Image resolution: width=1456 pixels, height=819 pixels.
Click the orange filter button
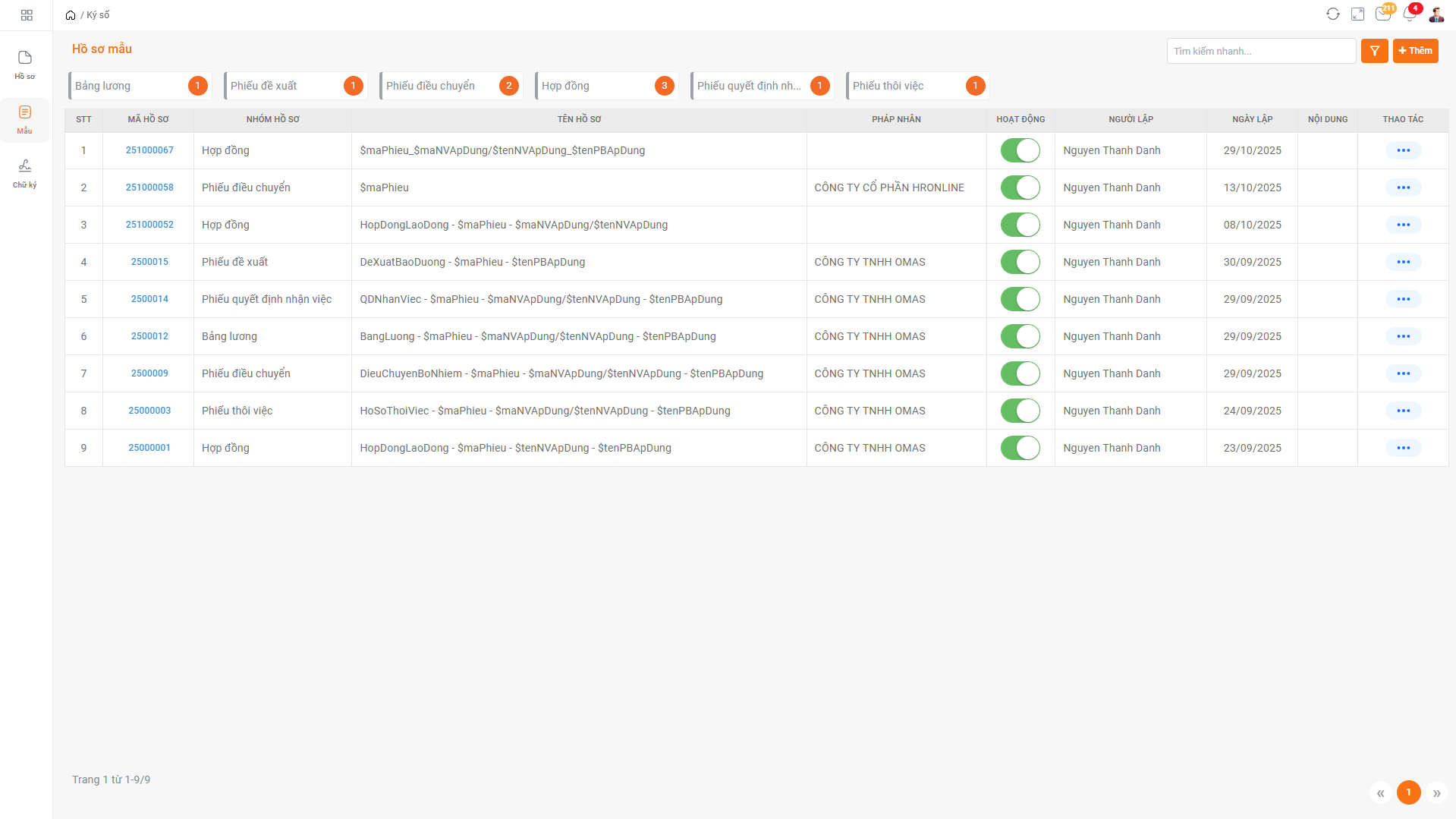click(x=1374, y=51)
